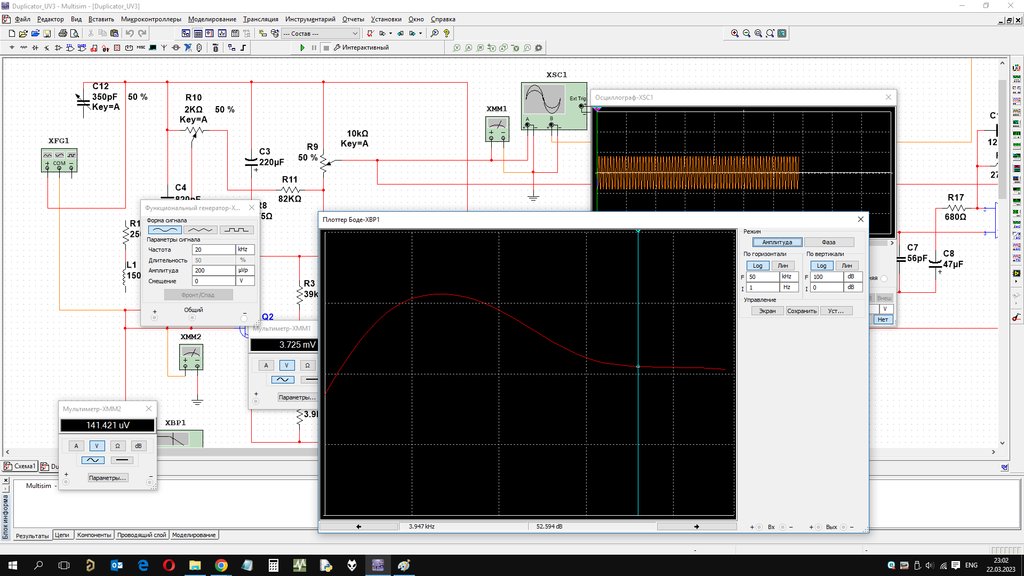Switch to the Компоненты tab at the bottom
1024x576 pixels.
94,536
